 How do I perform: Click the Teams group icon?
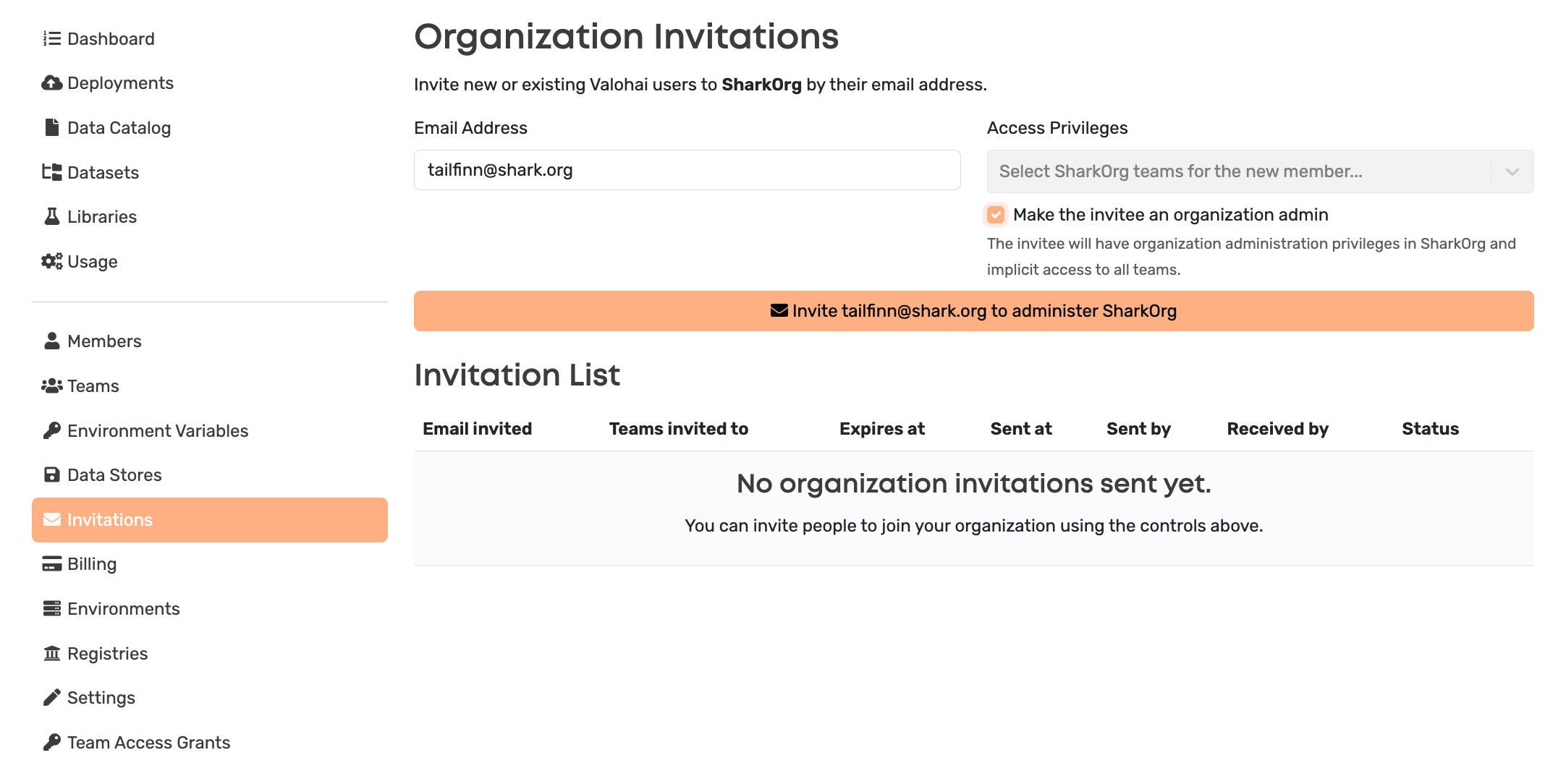pos(51,386)
